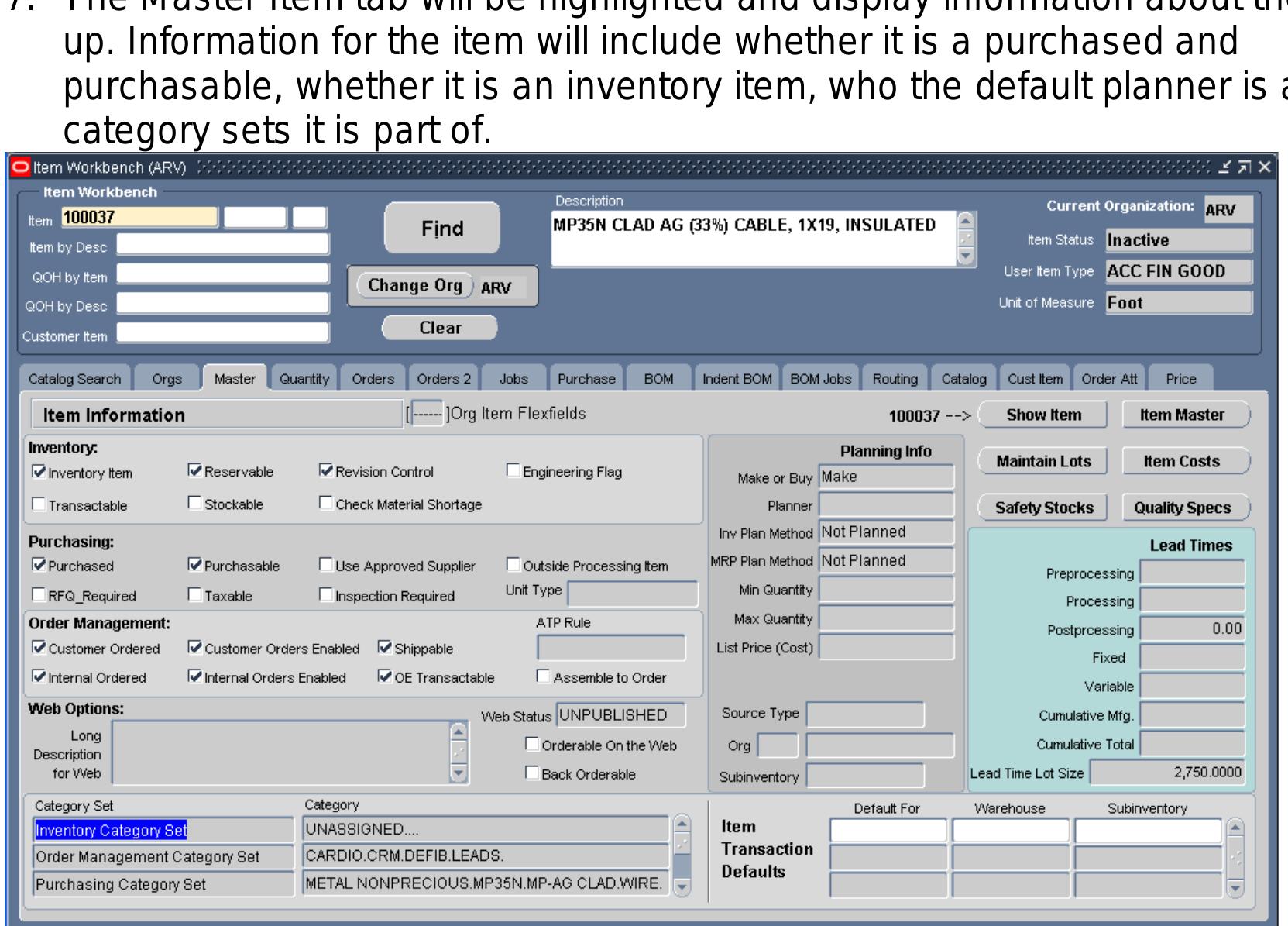Viewport: 1288px width, 926px height.
Task: Select the Quantity tab
Action: 304,379
